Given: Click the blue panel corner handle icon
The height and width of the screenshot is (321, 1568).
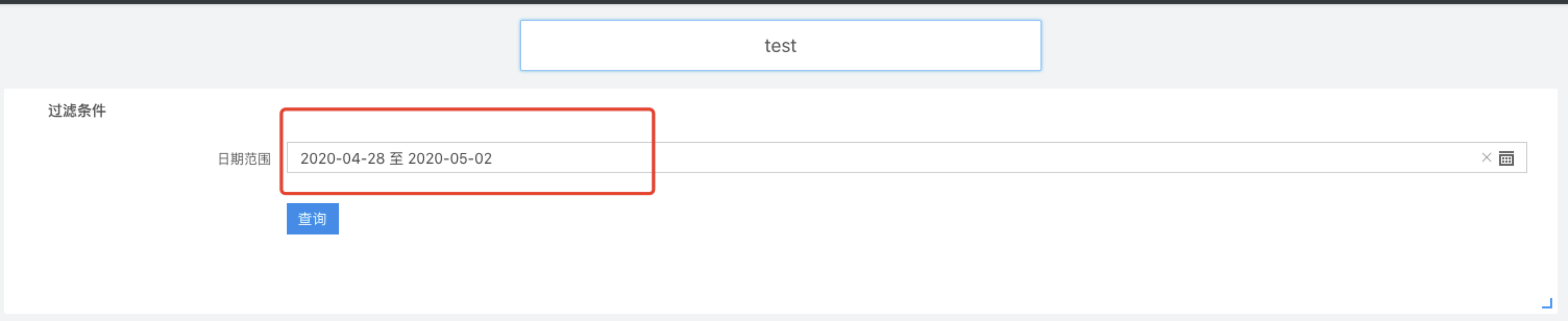Looking at the screenshot, I should (x=1547, y=303).
